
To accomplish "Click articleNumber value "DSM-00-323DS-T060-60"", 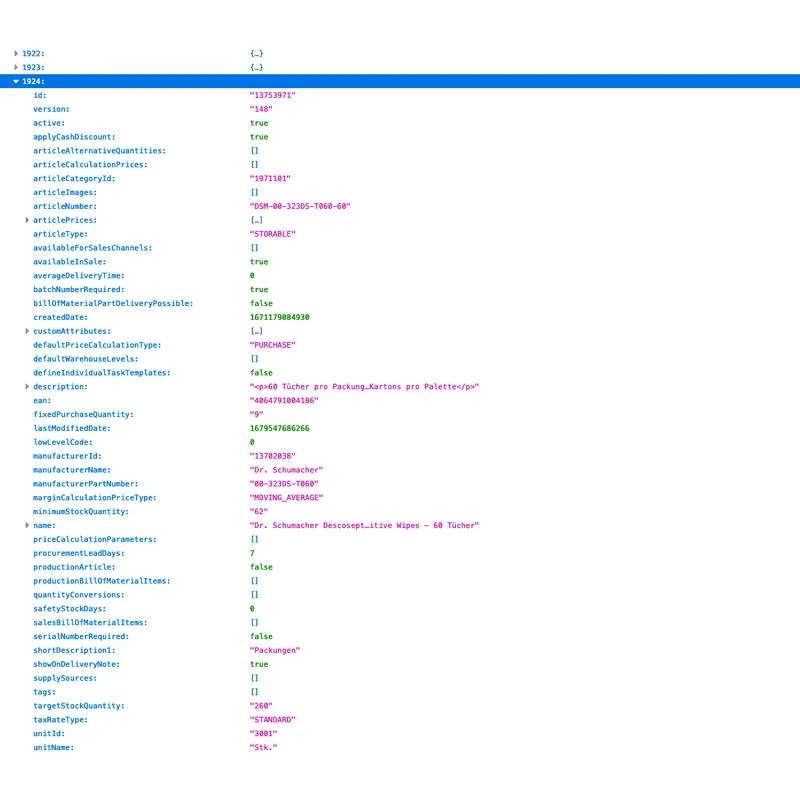I will coord(300,206).
